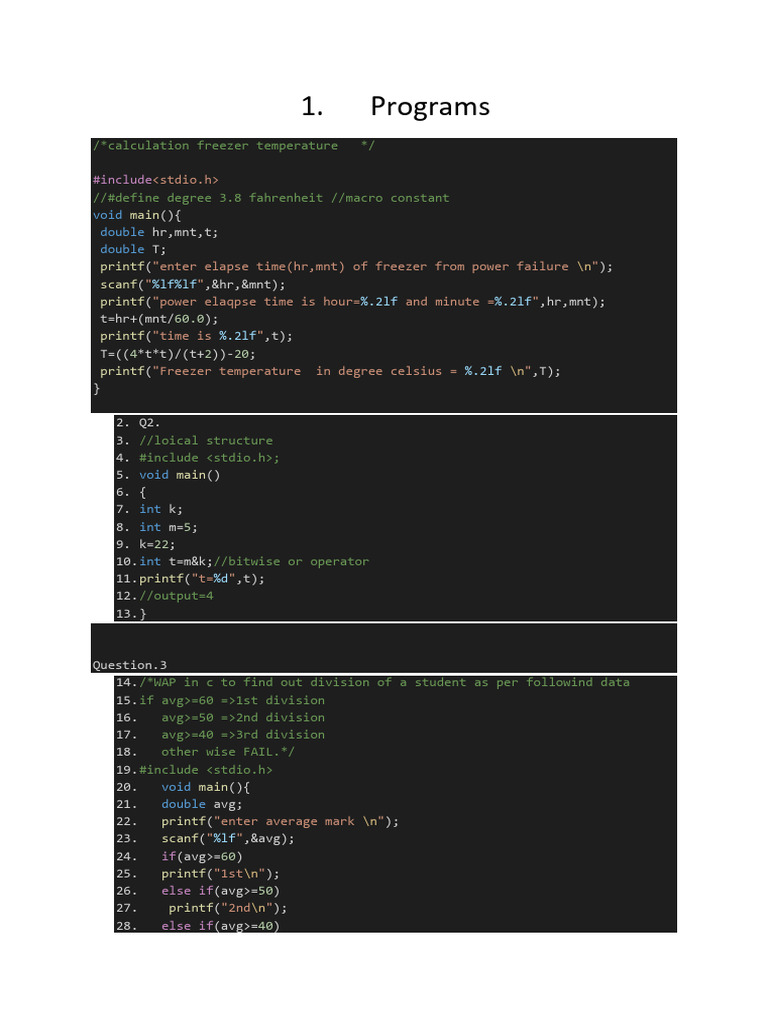The height and width of the screenshot is (1024, 768).
Task: Click the scanf("%lf%lf",&hr,&mnt) line
Action: coord(192,284)
